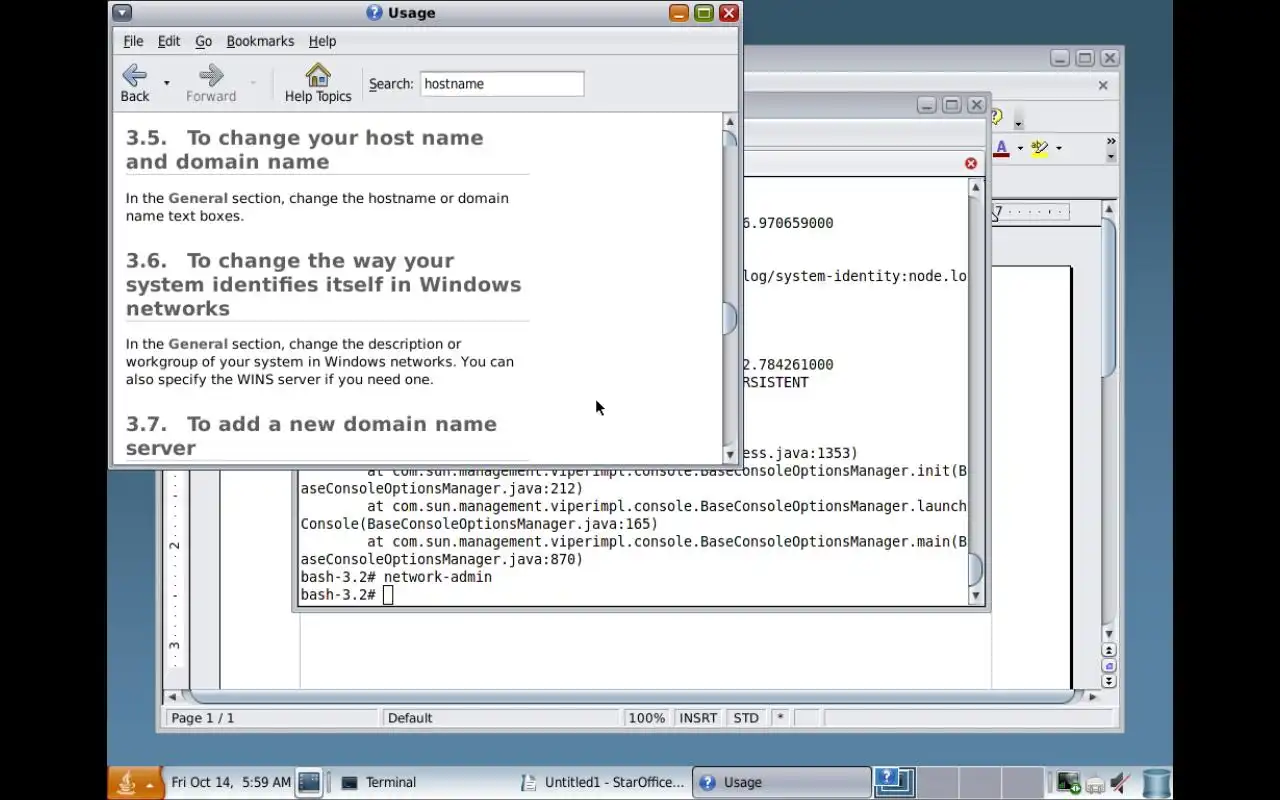Click Usage help scrollbar down arrow

coord(730,454)
